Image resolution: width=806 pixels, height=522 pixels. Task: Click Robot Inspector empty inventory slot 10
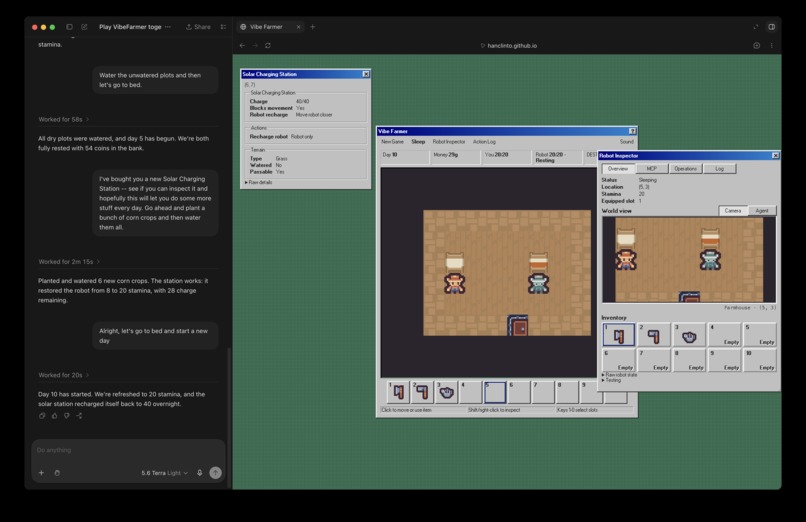point(760,360)
